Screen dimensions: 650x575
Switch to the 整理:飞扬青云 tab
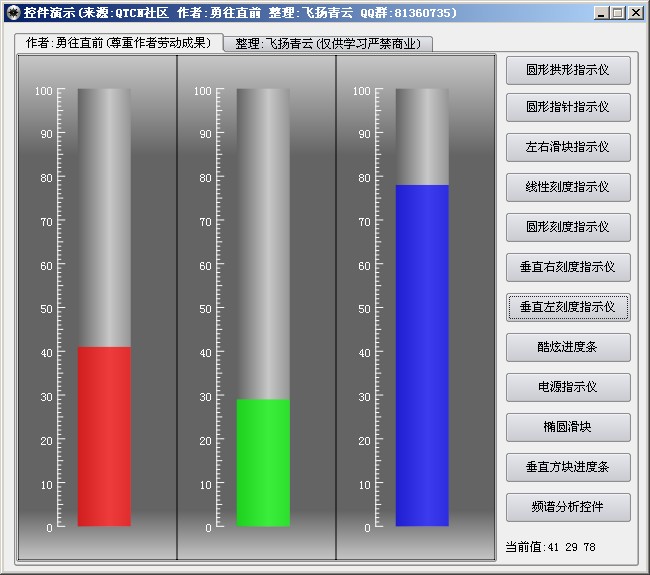tap(328, 44)
